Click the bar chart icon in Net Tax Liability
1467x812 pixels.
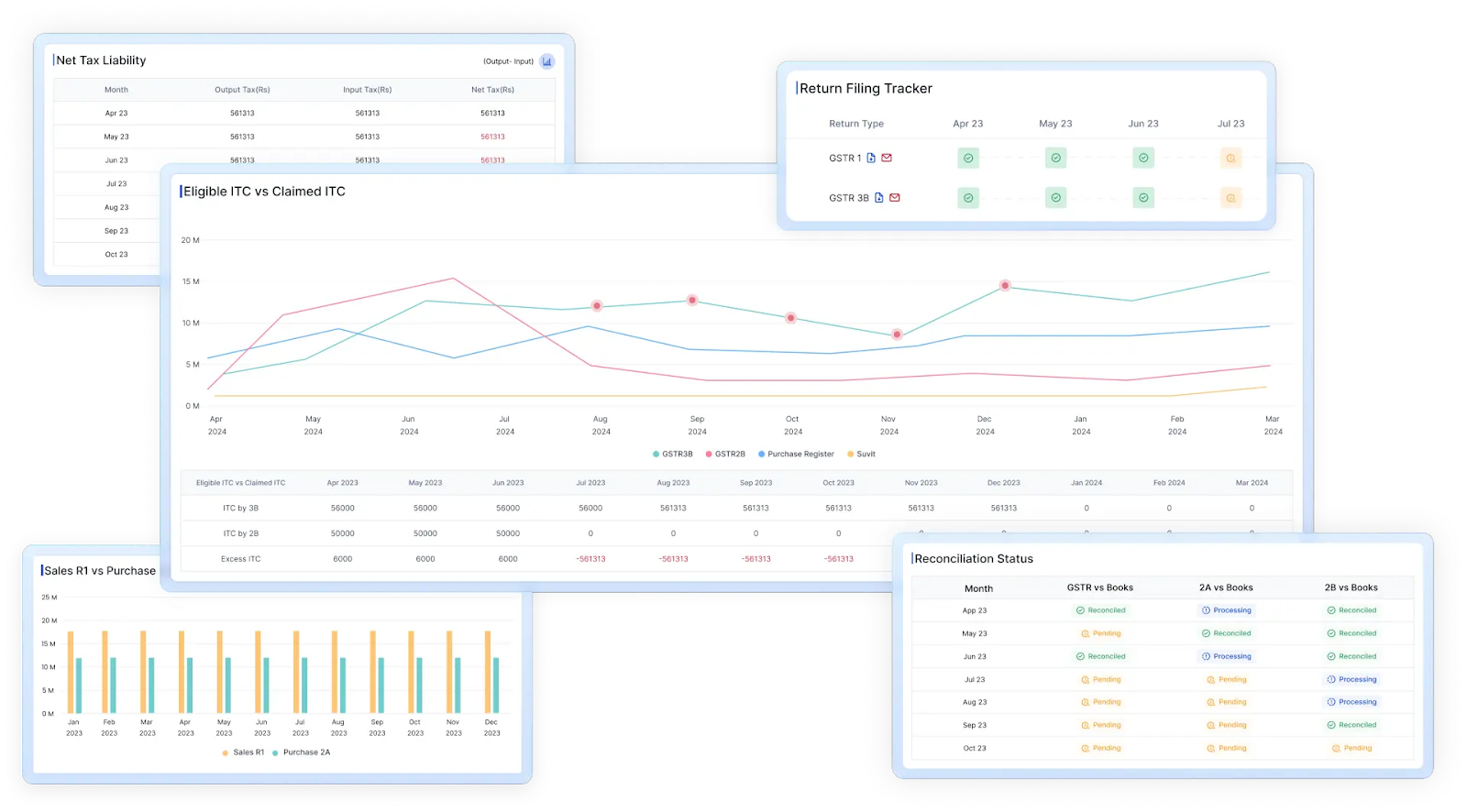pos(547,61)
